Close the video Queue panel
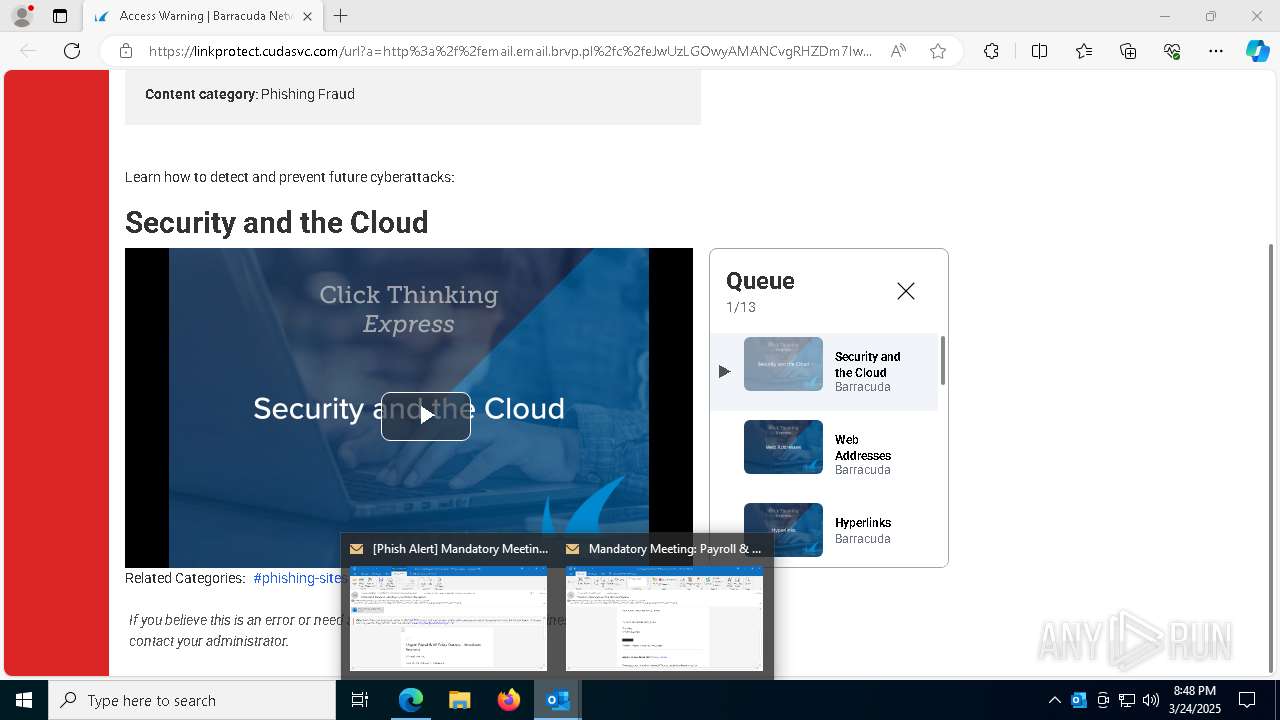Viewport: 1280px width, 720px height. tap(906, 291)
